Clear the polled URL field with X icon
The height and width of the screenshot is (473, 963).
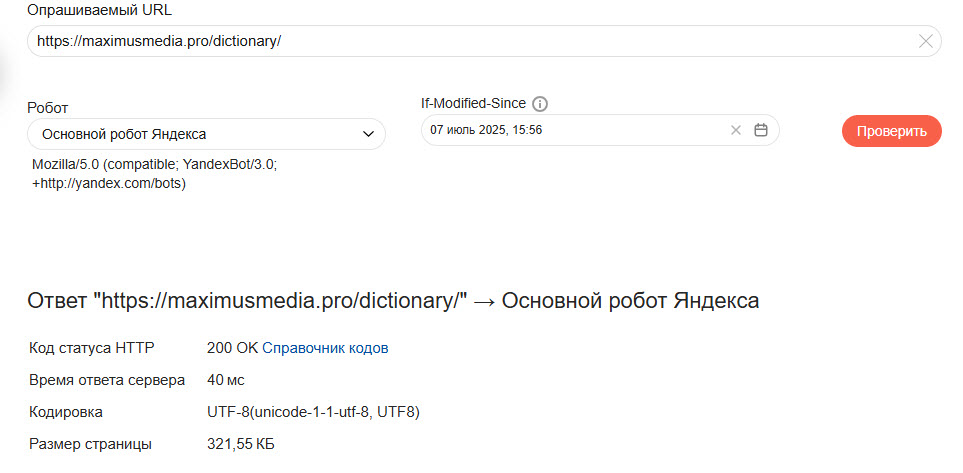(x=926, y=41)
